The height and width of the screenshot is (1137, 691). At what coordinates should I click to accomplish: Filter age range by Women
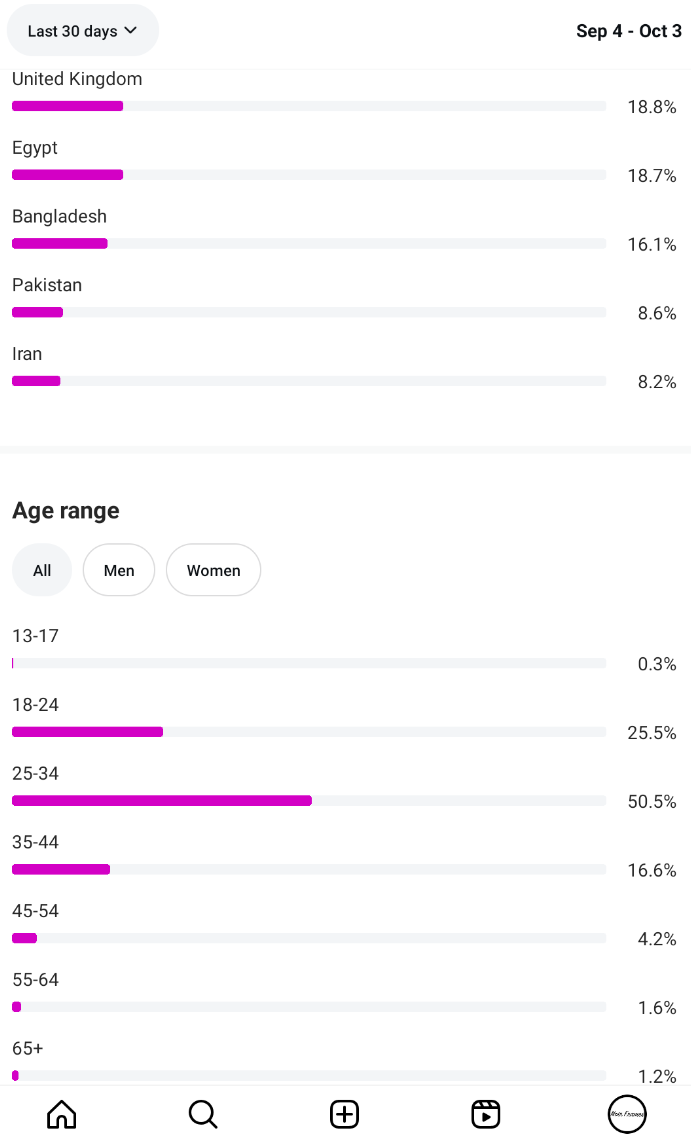click(x=213, y=570)
